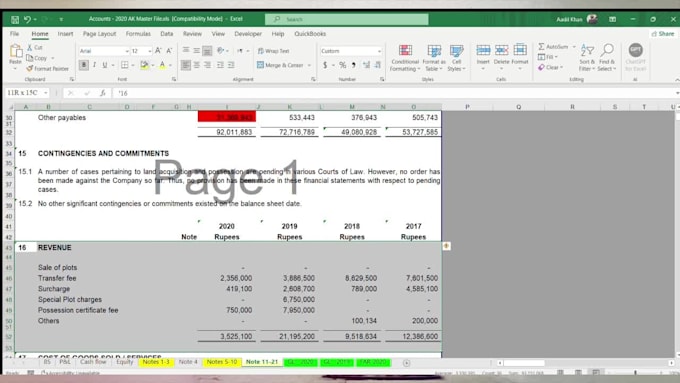This screenshot has width=680, height=383.
Task: Click the AutoSum button
Action: click(553, 46)
